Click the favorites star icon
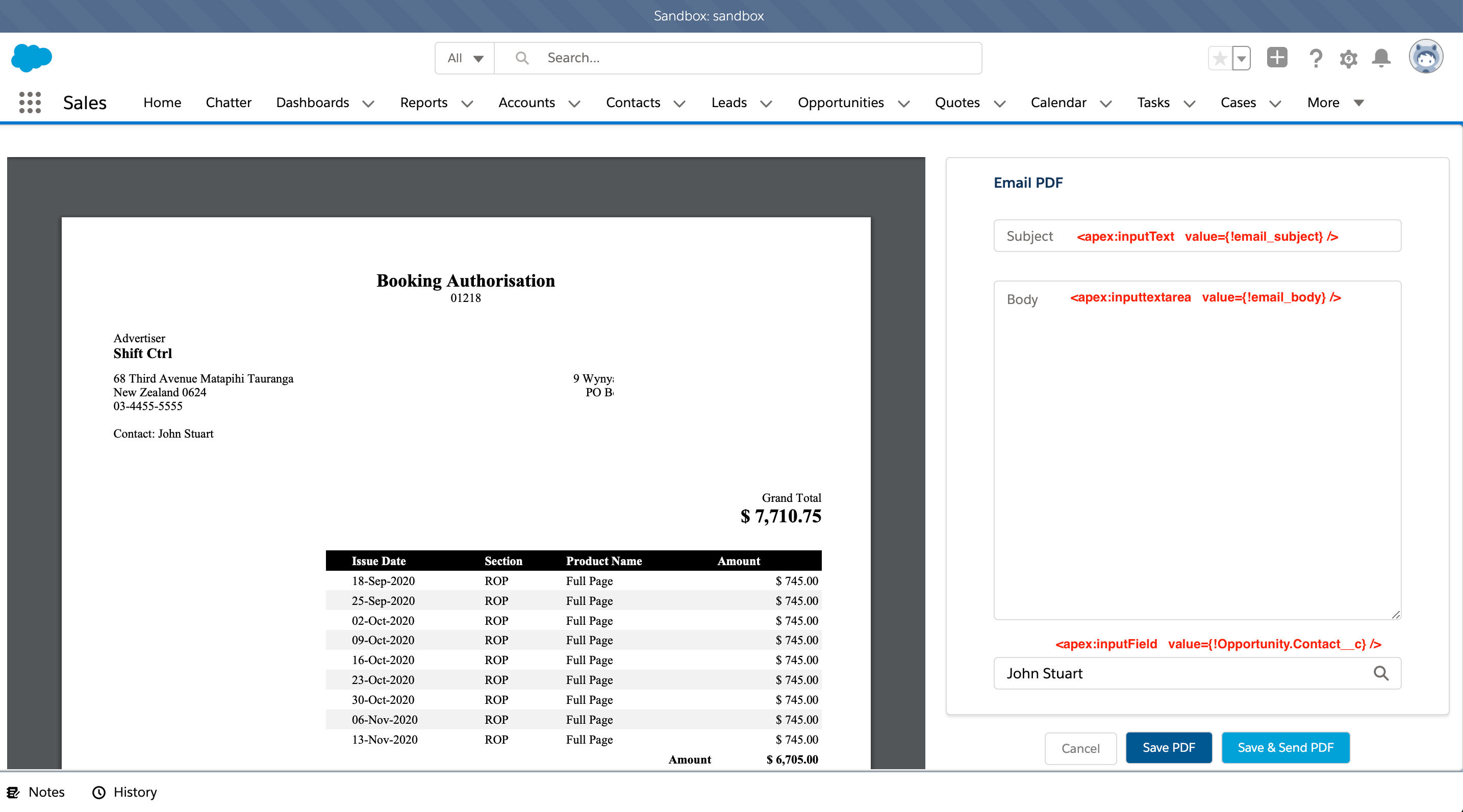Screen dimensions: 1463x812 click(x=1219, y=58)
